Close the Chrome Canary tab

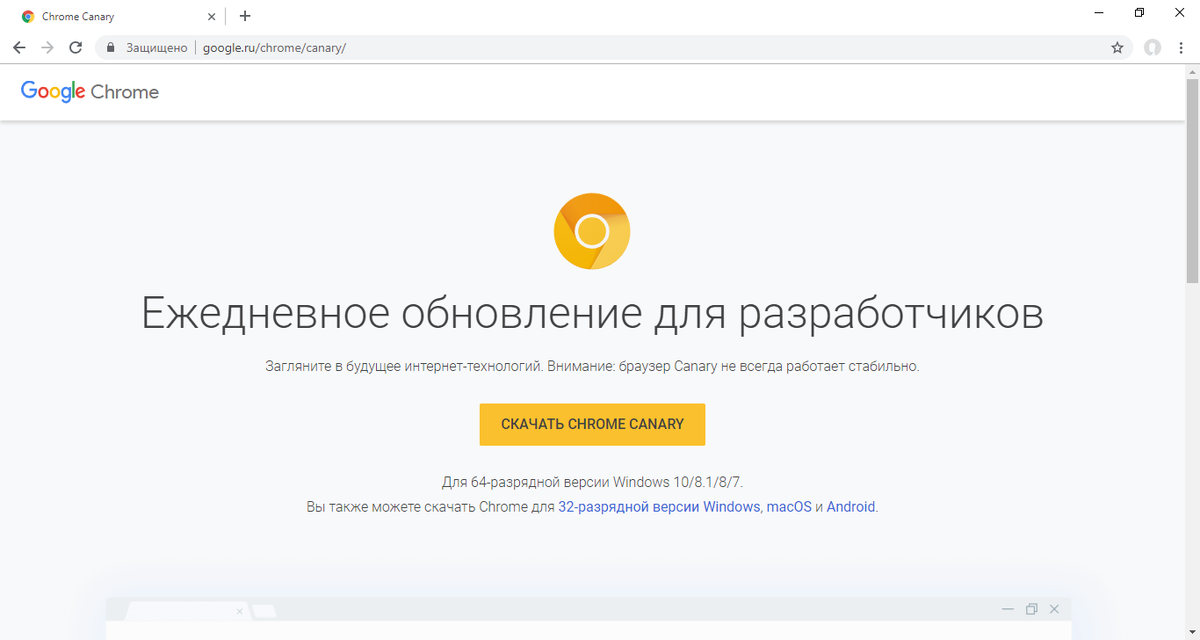point(211,17)
